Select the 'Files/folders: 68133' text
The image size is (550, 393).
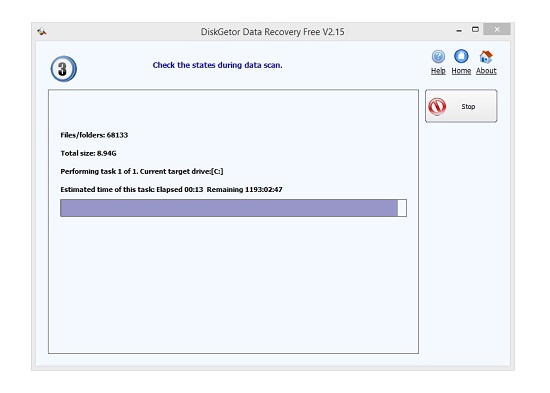pos(94,135)
